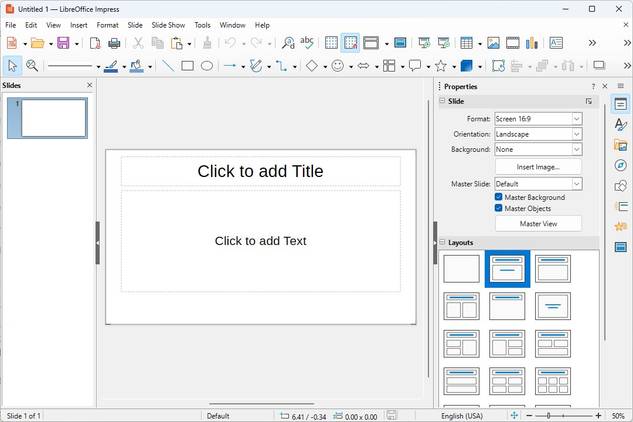Click the Fit Slide to Window icon
Screen dimensions: 633x422
coord(514,416)
